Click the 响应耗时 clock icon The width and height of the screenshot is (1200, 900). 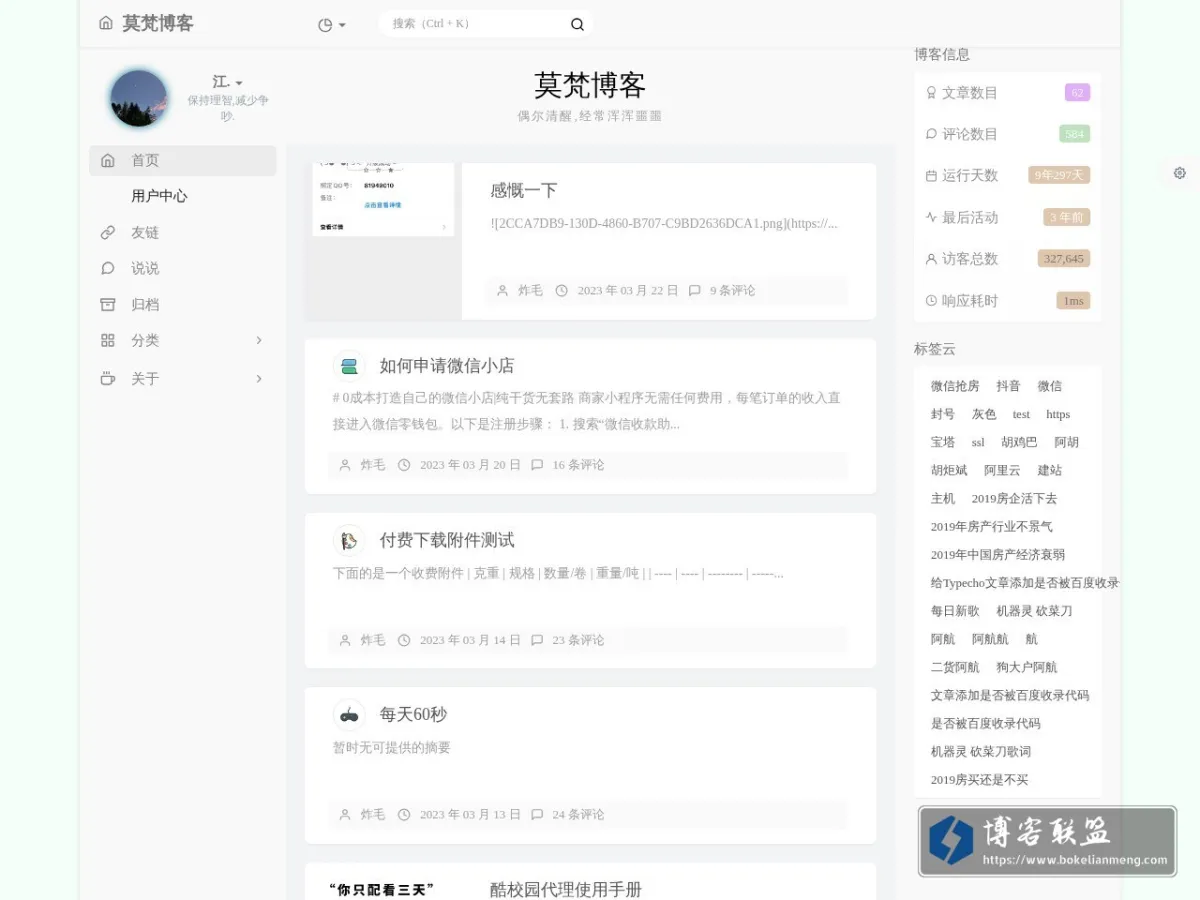click(x=932, y=301)
